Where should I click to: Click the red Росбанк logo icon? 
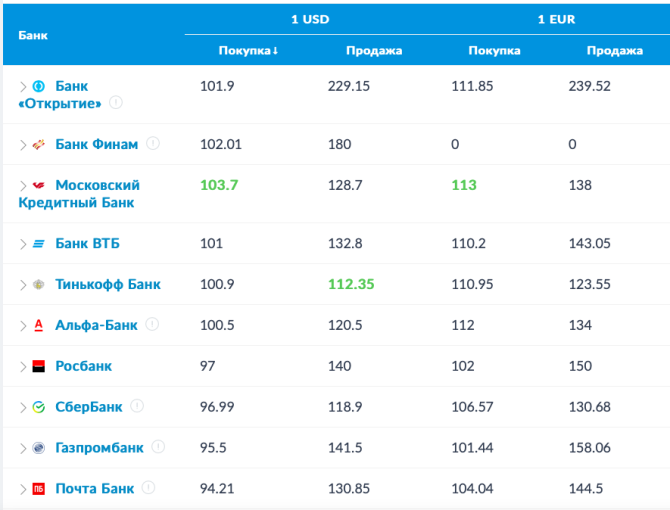(39, 366)
